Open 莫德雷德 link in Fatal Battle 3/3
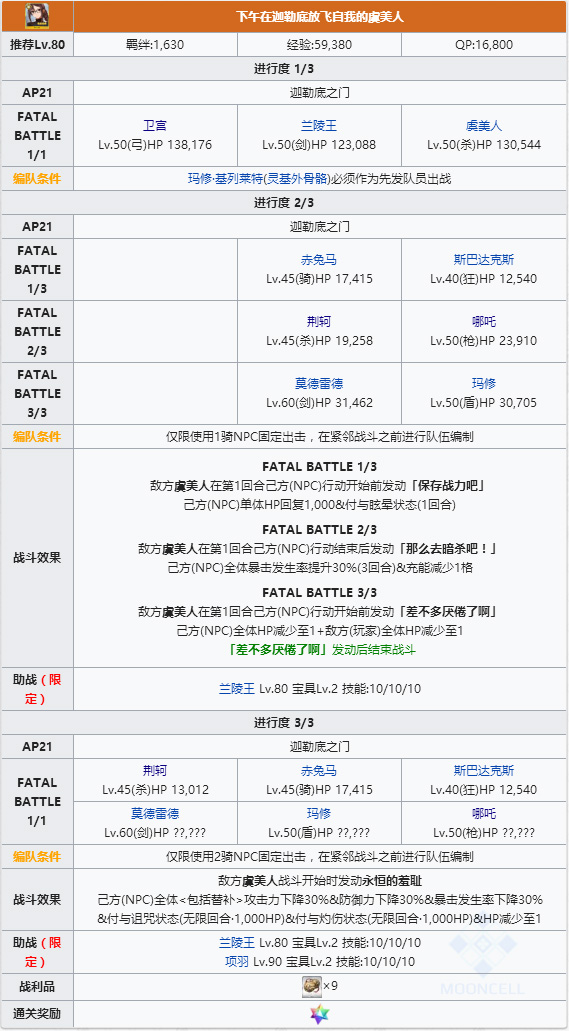The width and height of the screenshot is (569, 1031). (319, 384)
